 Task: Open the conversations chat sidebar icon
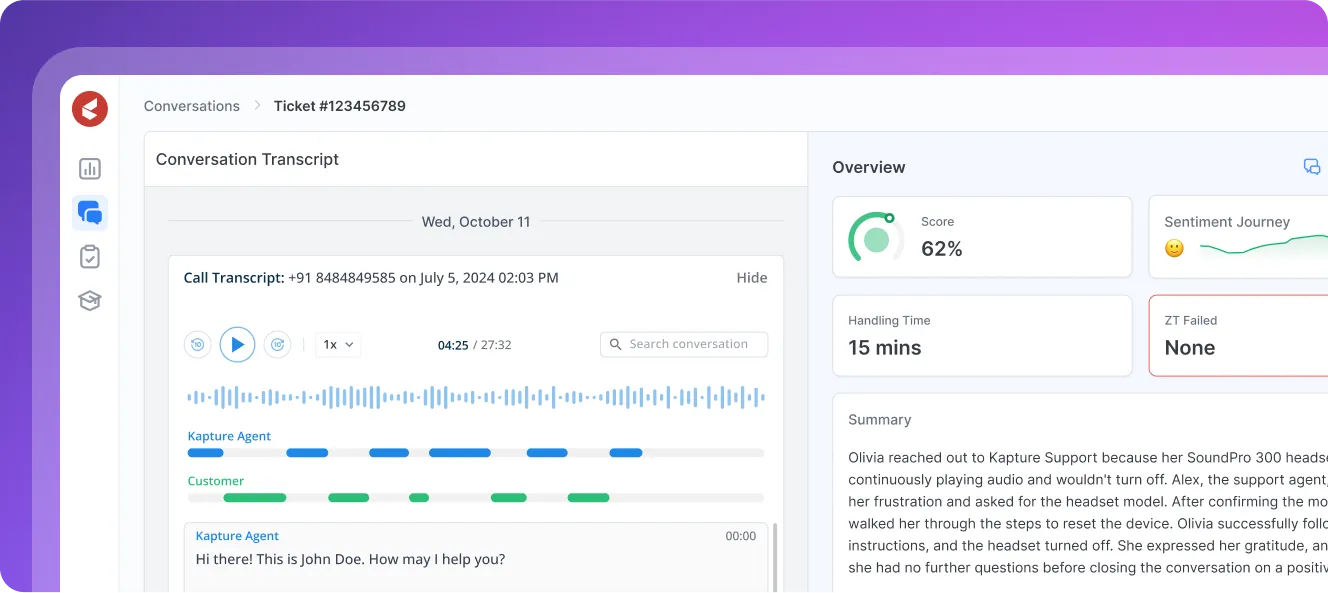click(90, 213)
